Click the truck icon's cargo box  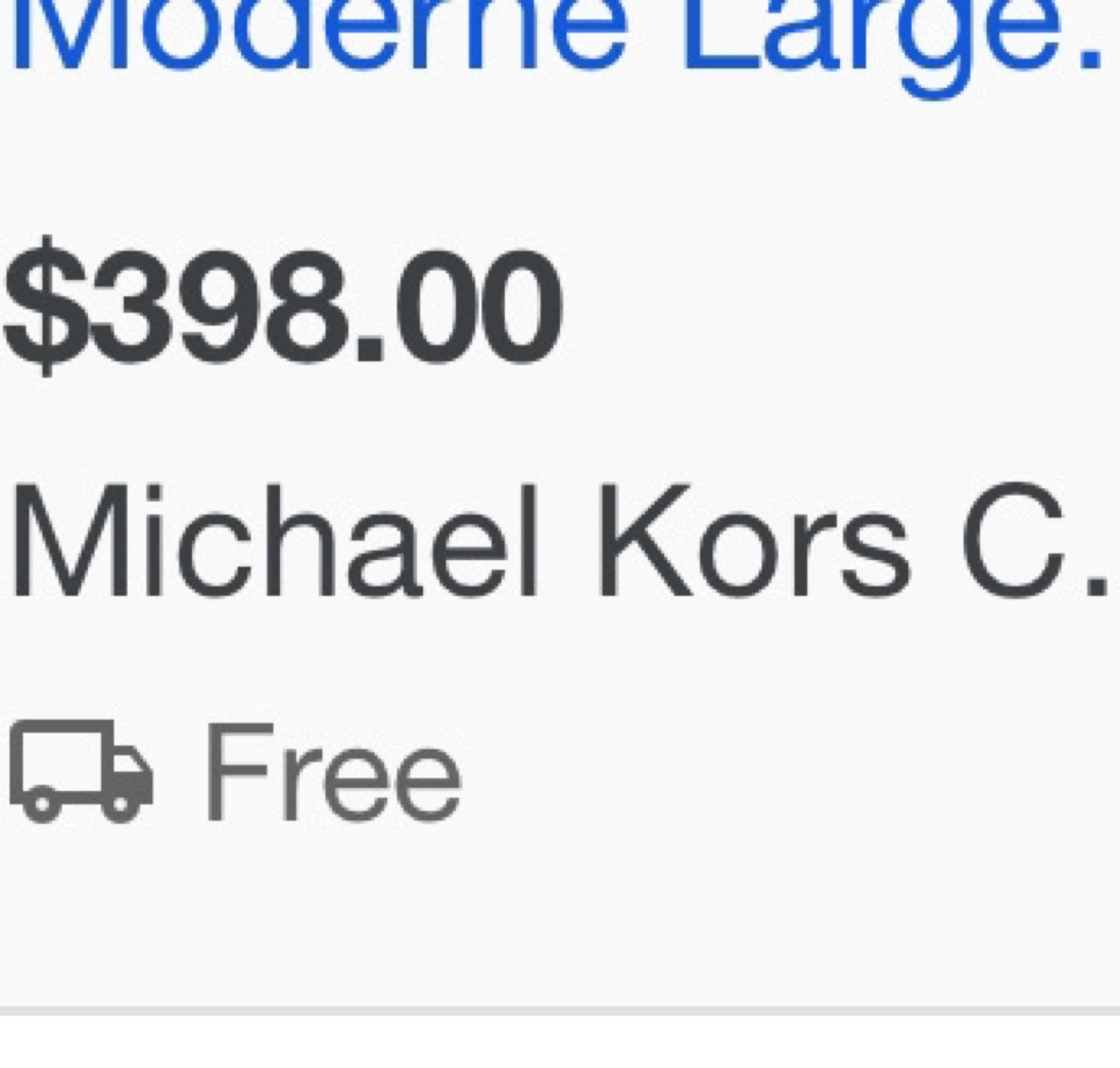(x=59, y=762)
